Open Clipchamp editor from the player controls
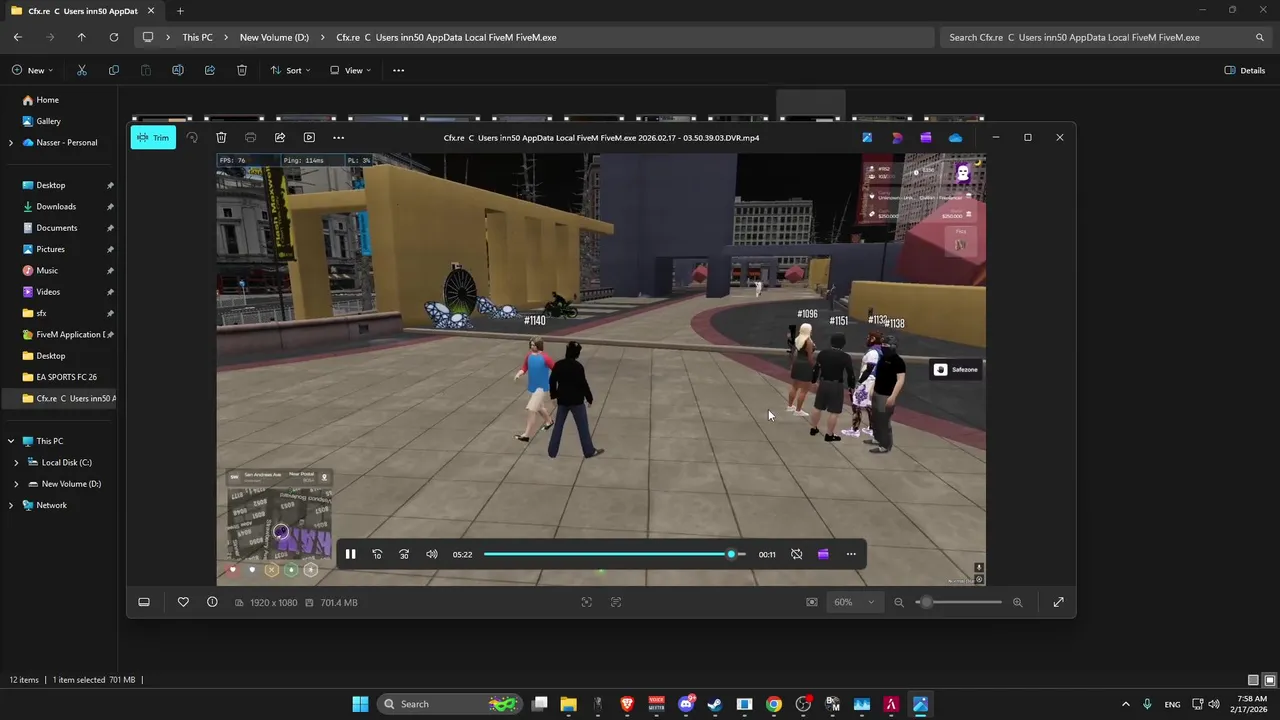This screenshot has width=1280, height=720. tap(823, 554)
